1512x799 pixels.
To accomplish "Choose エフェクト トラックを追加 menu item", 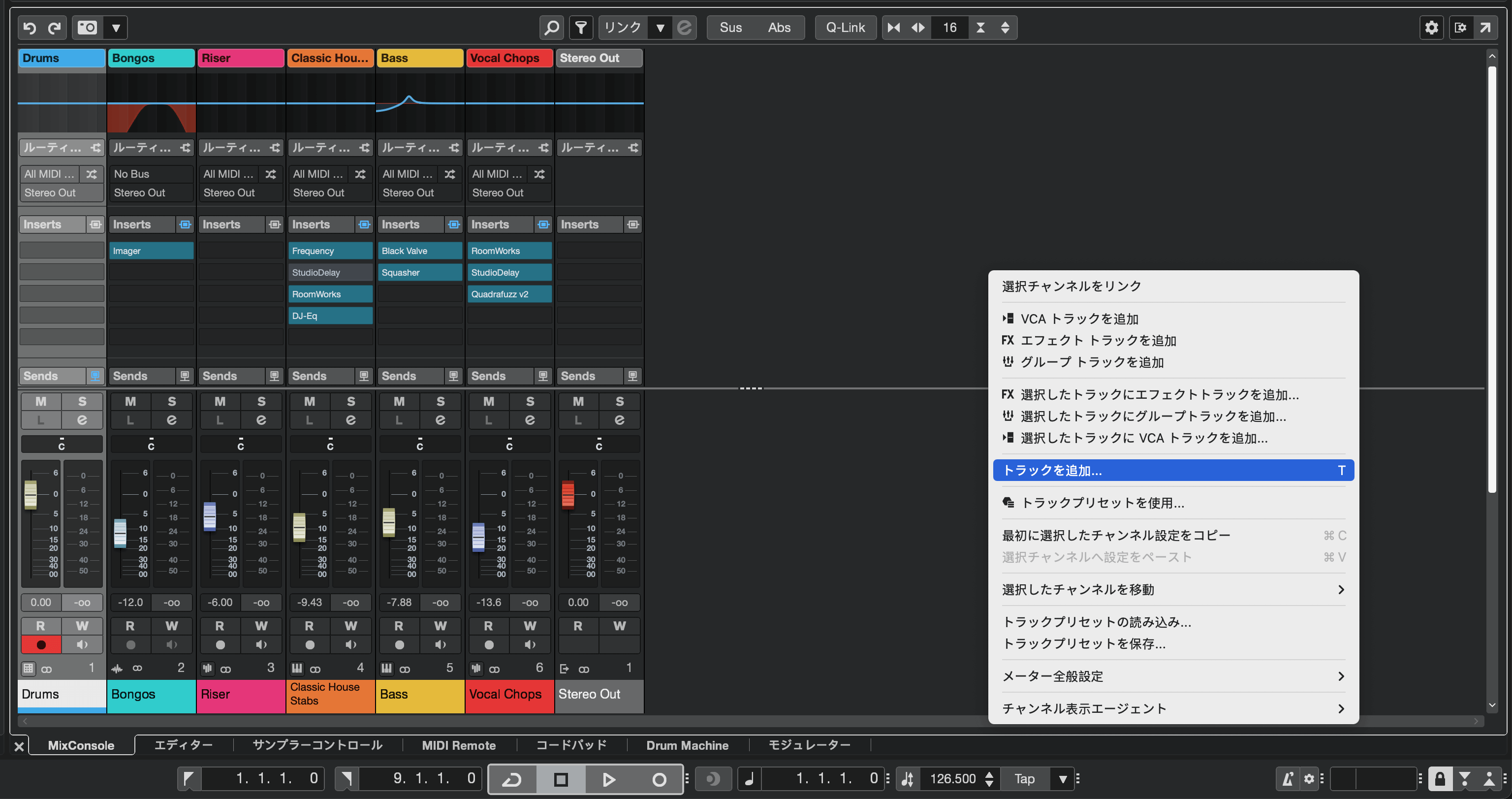I will [x=1173, y=341].
